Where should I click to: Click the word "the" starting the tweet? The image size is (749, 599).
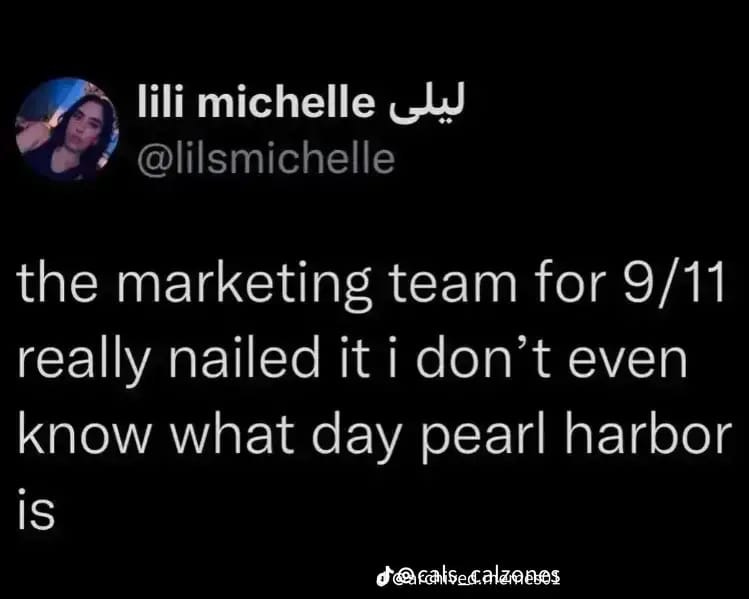coord(58,284)
